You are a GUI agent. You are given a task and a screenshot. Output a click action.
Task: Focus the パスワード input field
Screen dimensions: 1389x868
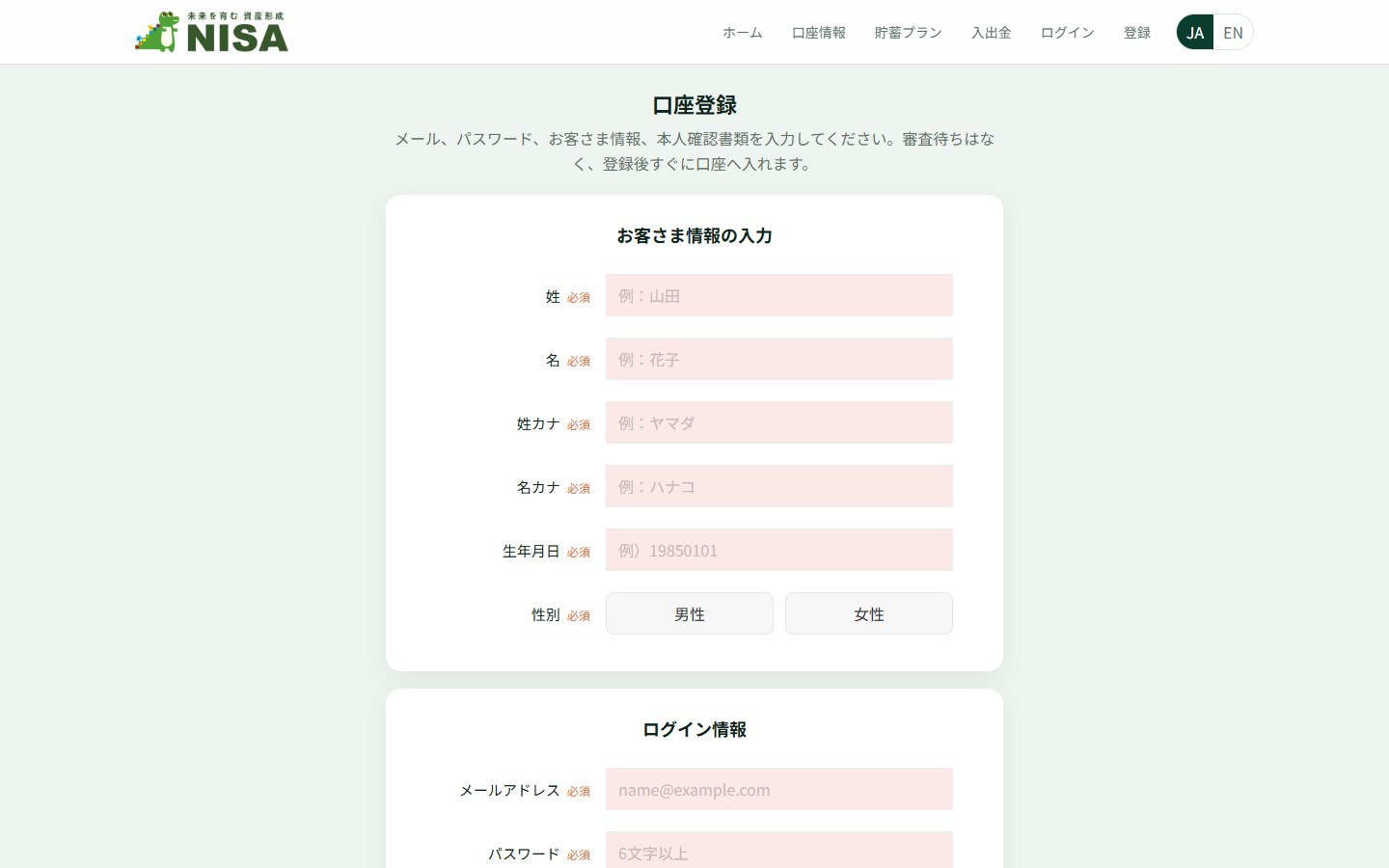tap(779, 851)
